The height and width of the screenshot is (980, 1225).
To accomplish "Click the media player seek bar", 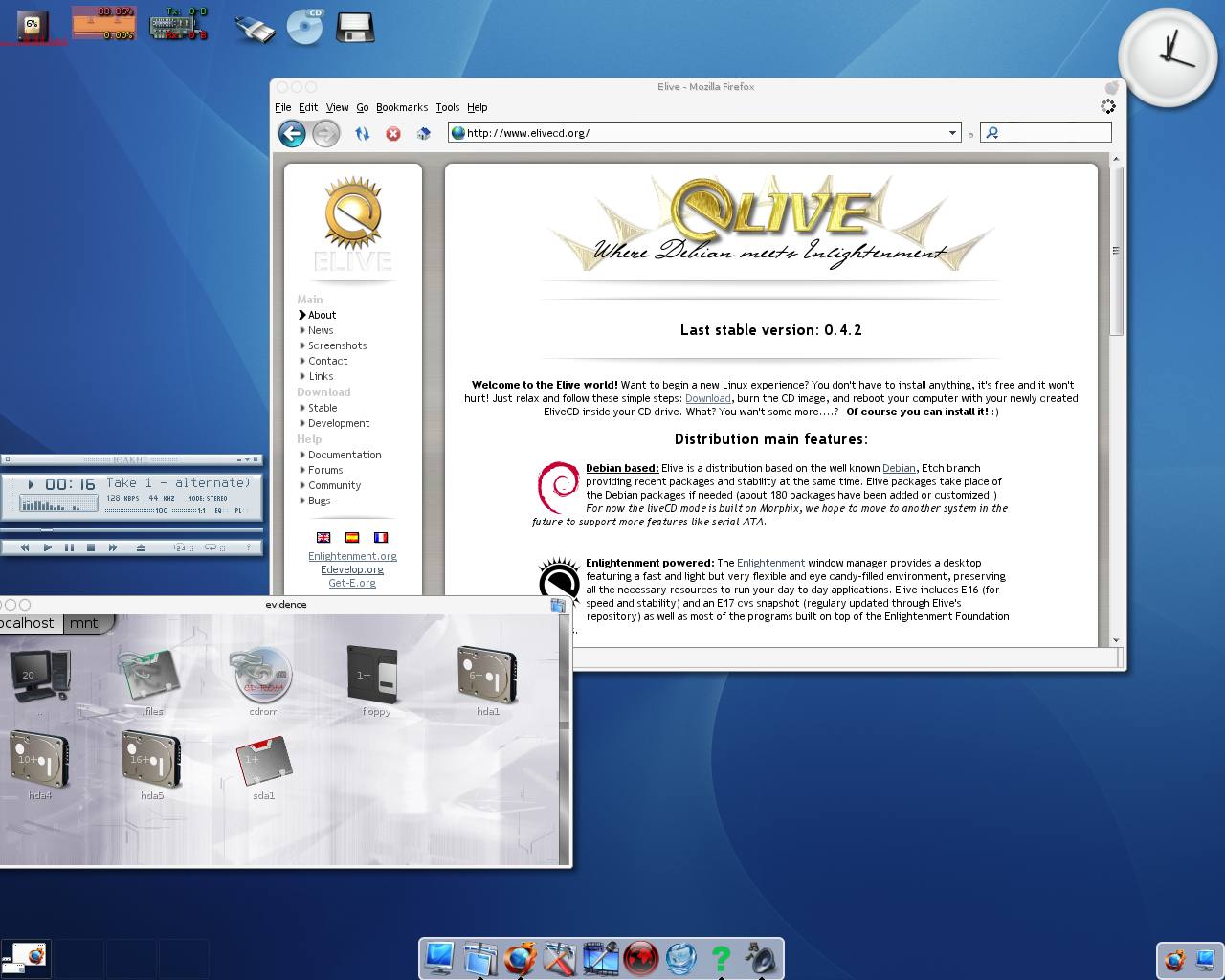I will pyautogui.click(x=131, y=529).
